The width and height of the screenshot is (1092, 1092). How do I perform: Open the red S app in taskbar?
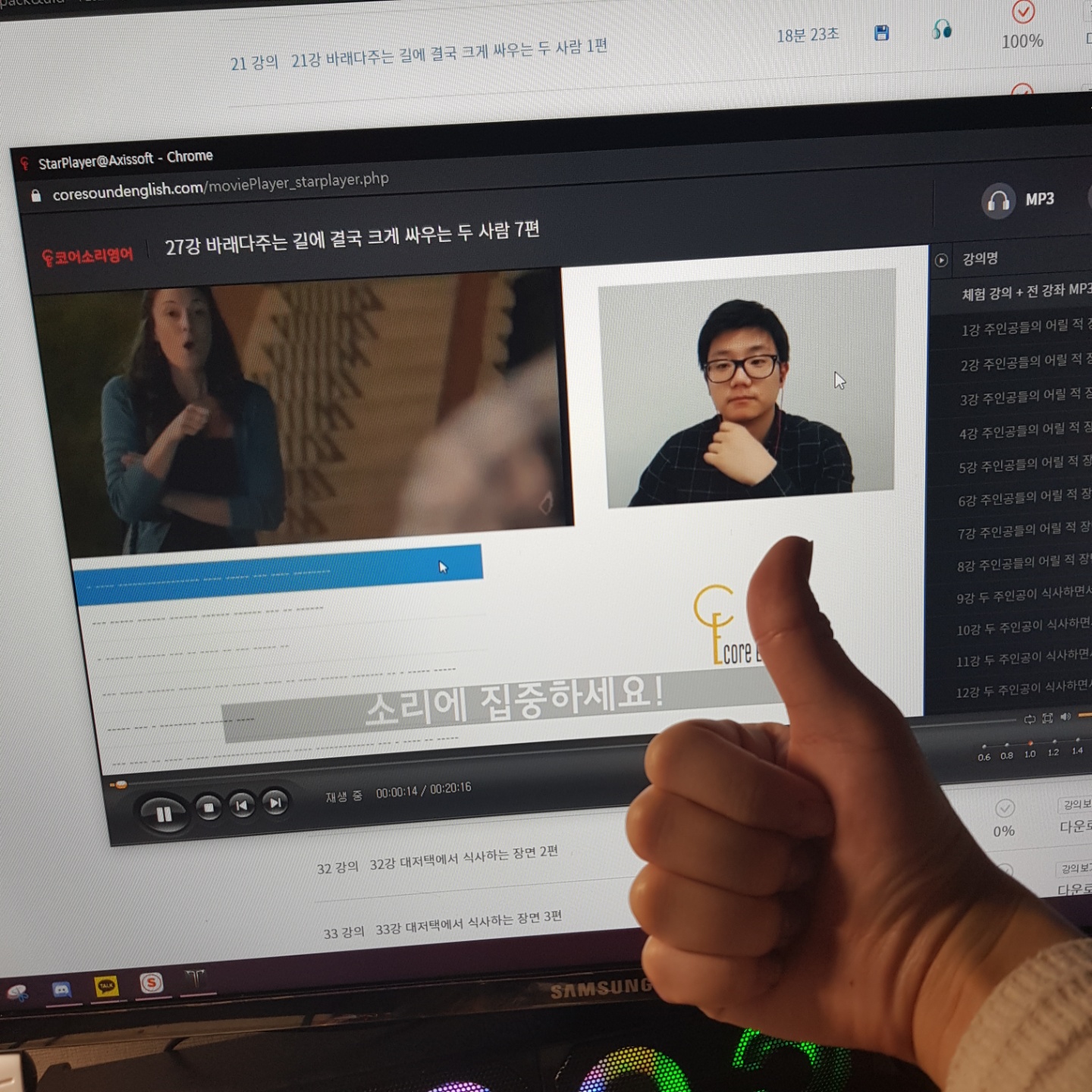[151, 983]
